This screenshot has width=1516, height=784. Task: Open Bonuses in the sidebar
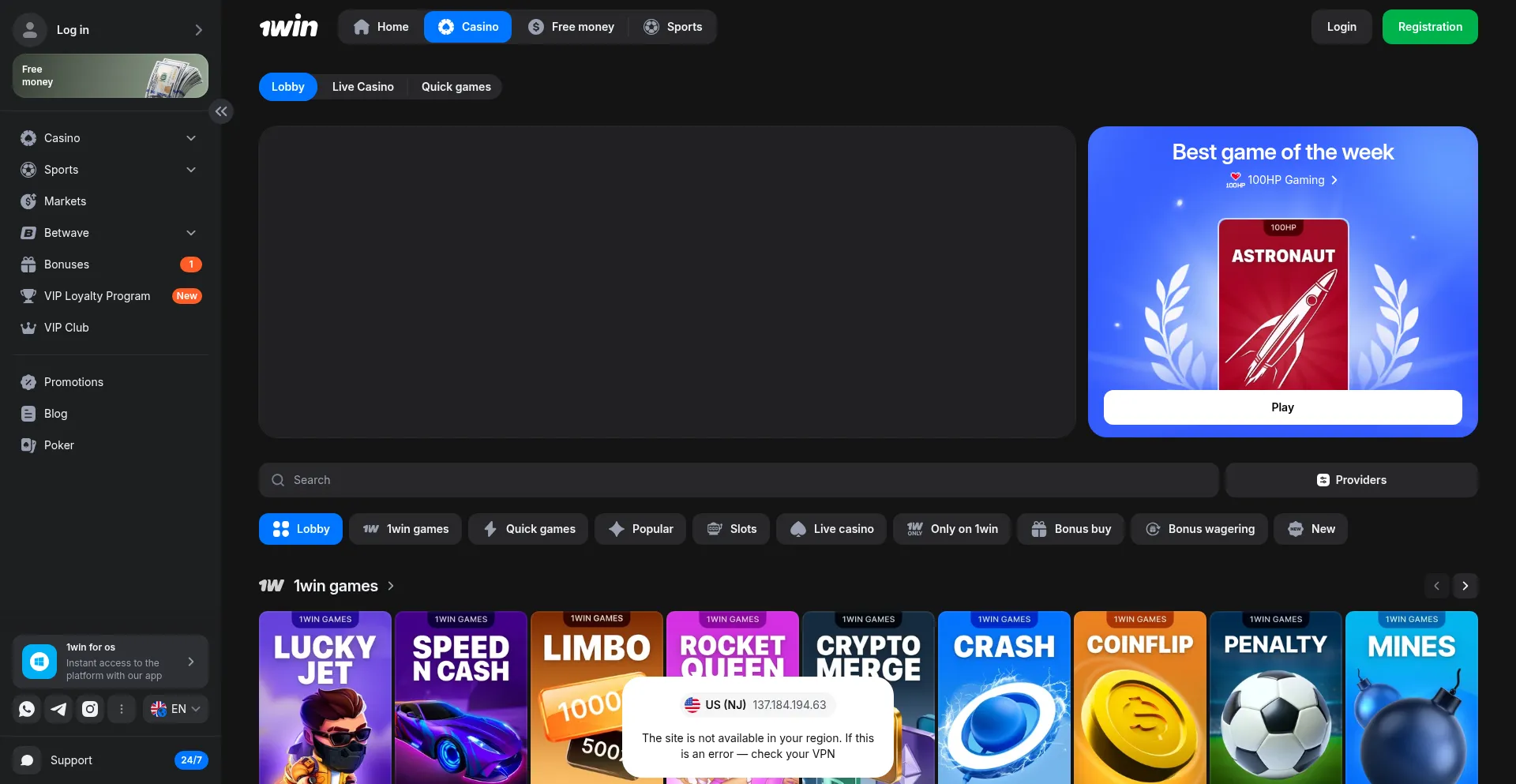pos(111,264)
